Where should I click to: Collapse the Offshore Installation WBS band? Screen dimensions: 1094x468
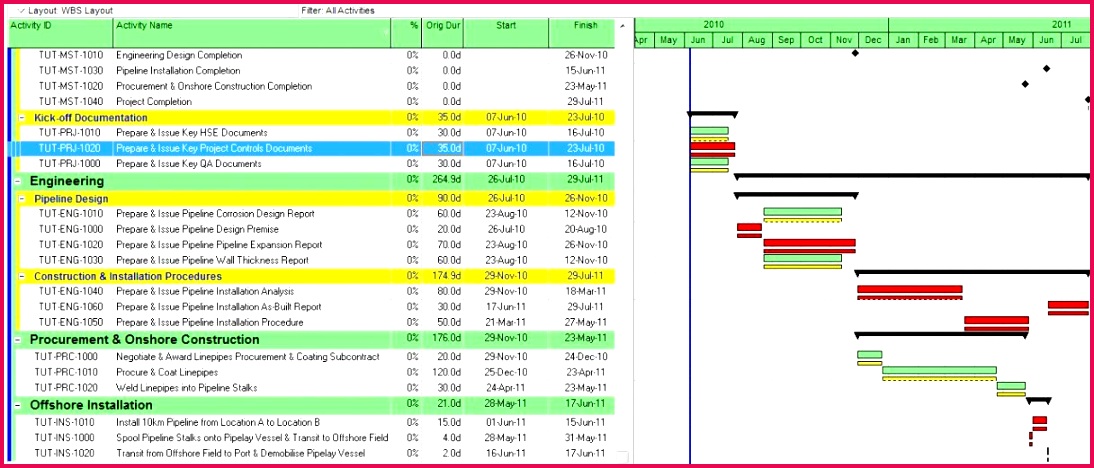[x=17, y=405]
